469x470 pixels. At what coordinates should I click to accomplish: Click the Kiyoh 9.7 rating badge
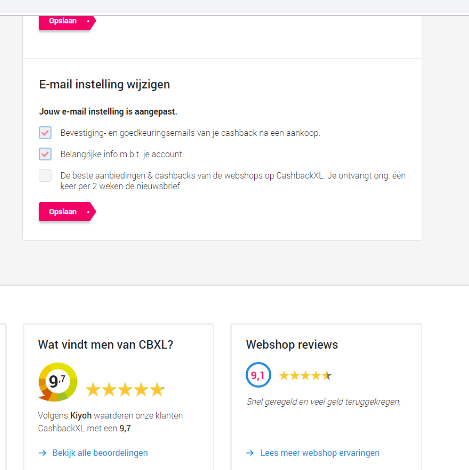click(x=58, y=382)
